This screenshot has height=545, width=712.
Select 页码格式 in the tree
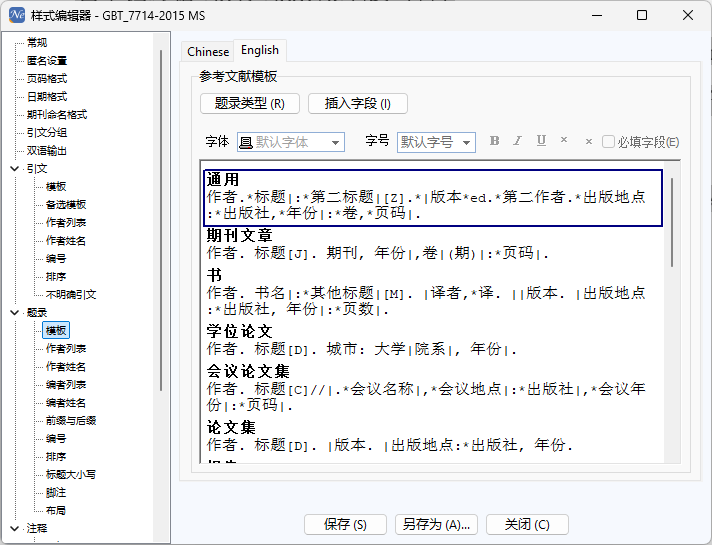[47, 79]
